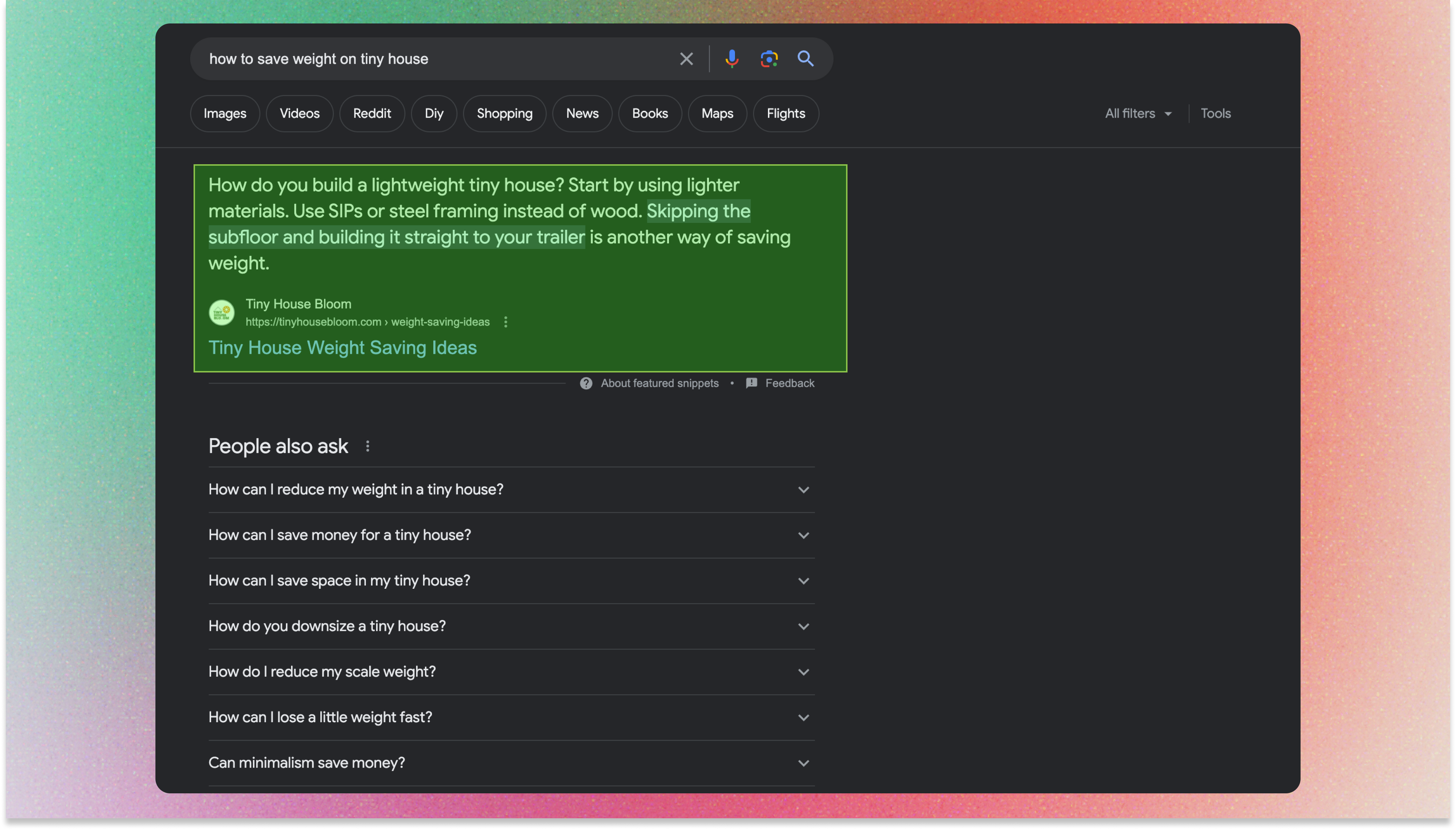Expand 'How can I save space' question

[x=803, y=581]
